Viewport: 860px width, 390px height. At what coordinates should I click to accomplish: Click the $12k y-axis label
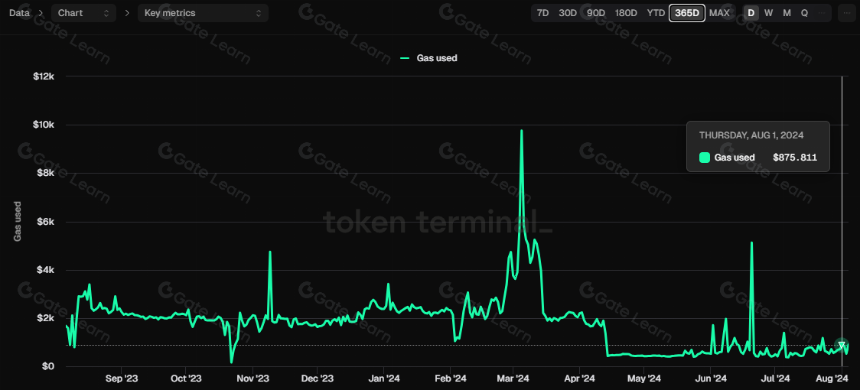tap(43, 76)
